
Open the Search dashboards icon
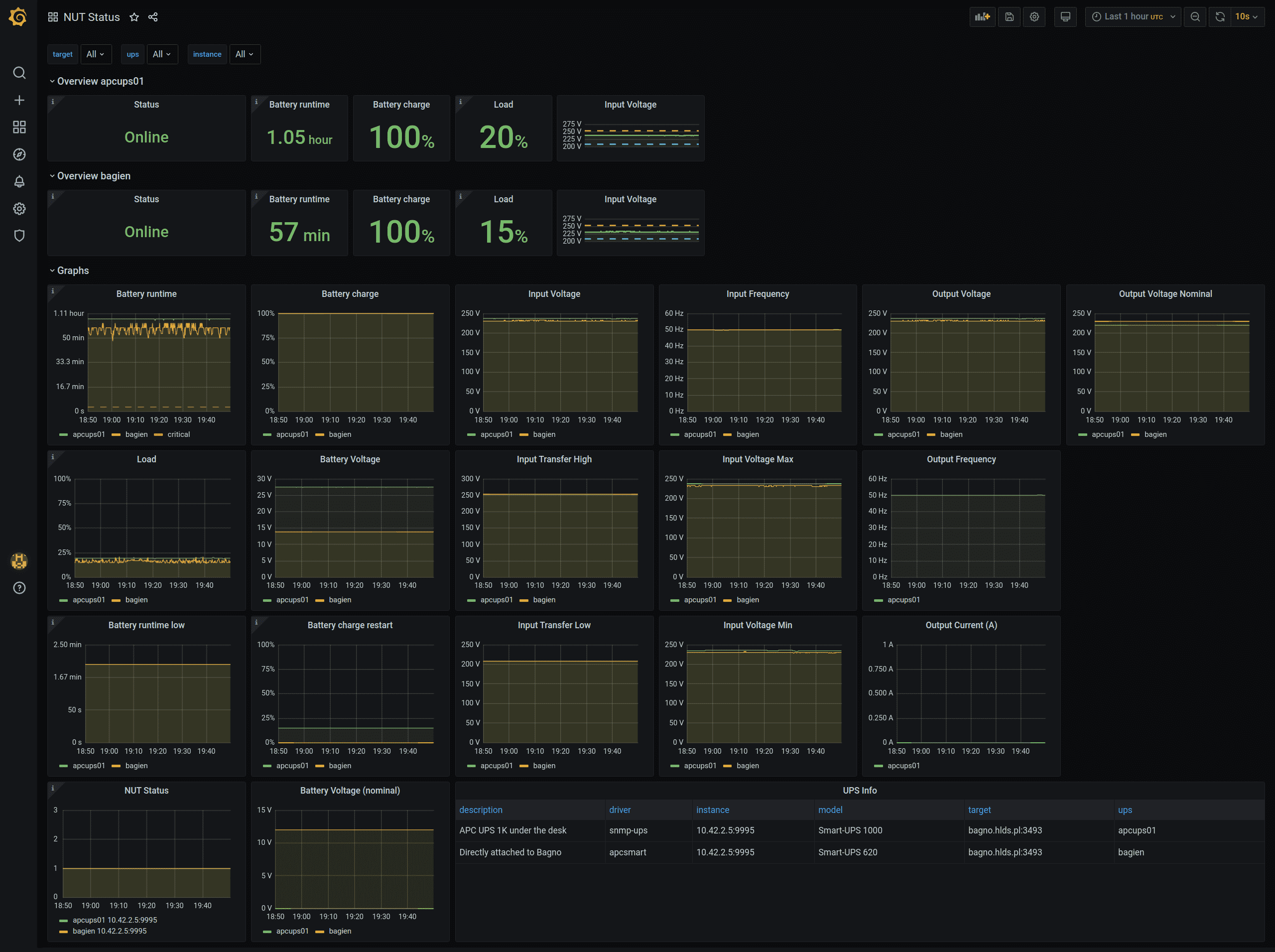pos(19,73)
